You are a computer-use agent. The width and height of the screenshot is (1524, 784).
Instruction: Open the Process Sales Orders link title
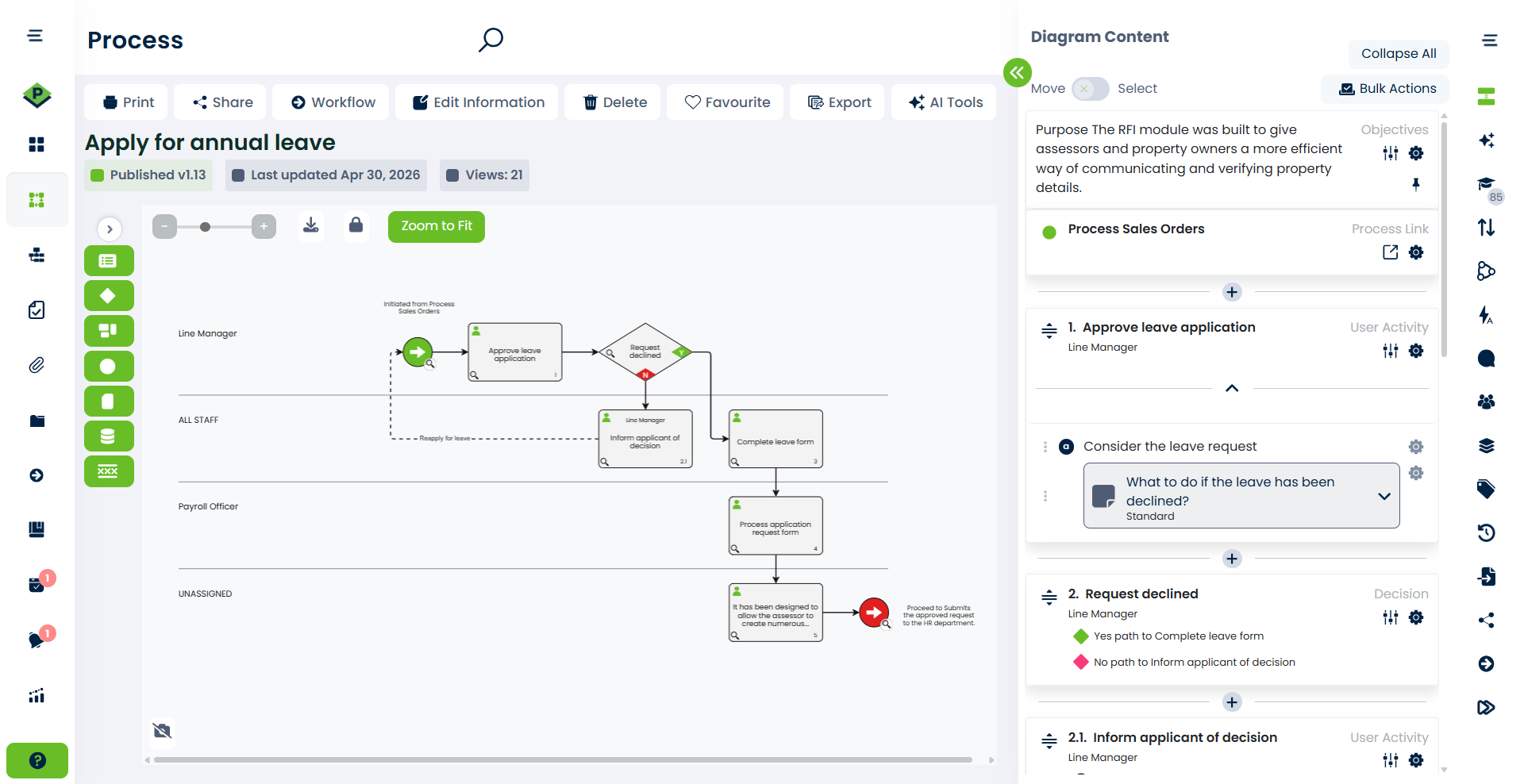click(1136, 229)
